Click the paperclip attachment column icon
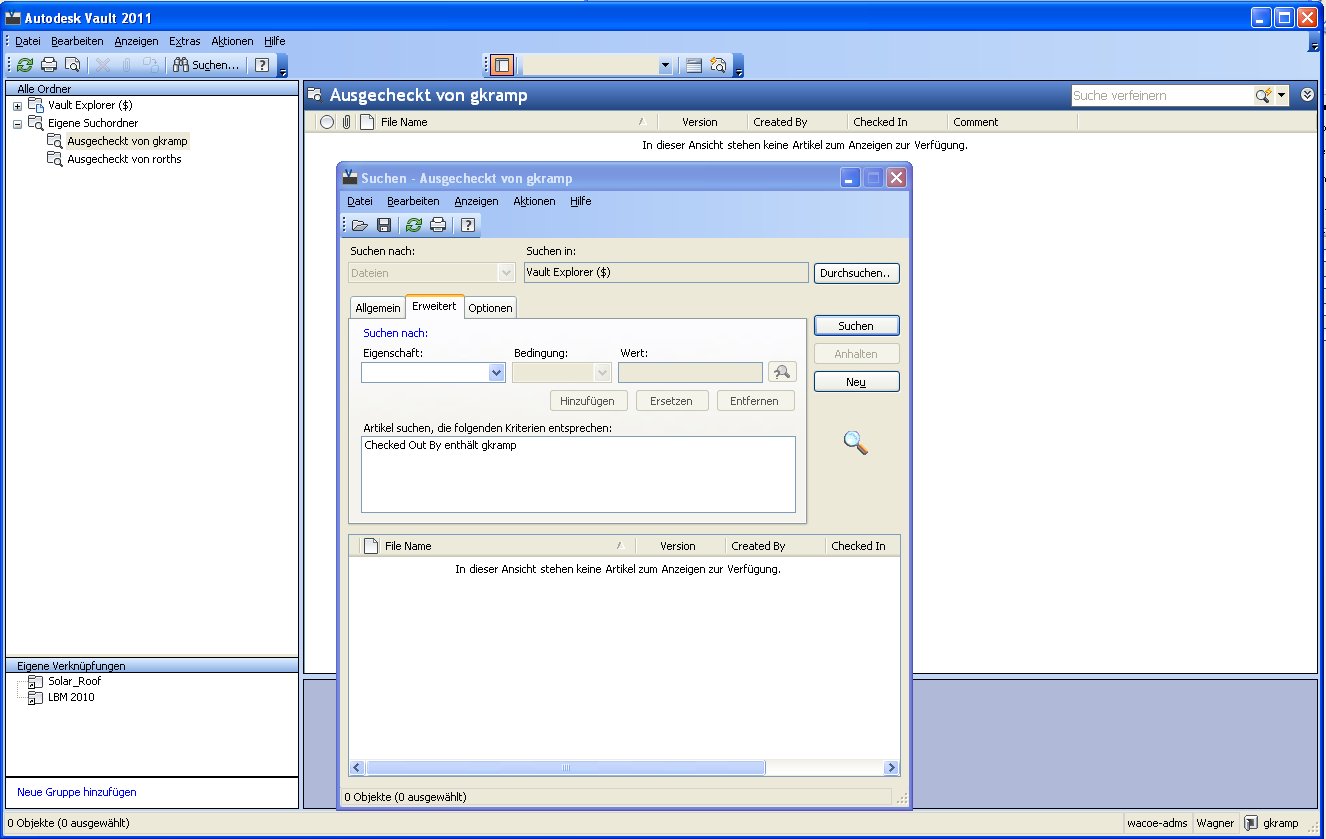The image size is (1326, 839). [347, 122]
